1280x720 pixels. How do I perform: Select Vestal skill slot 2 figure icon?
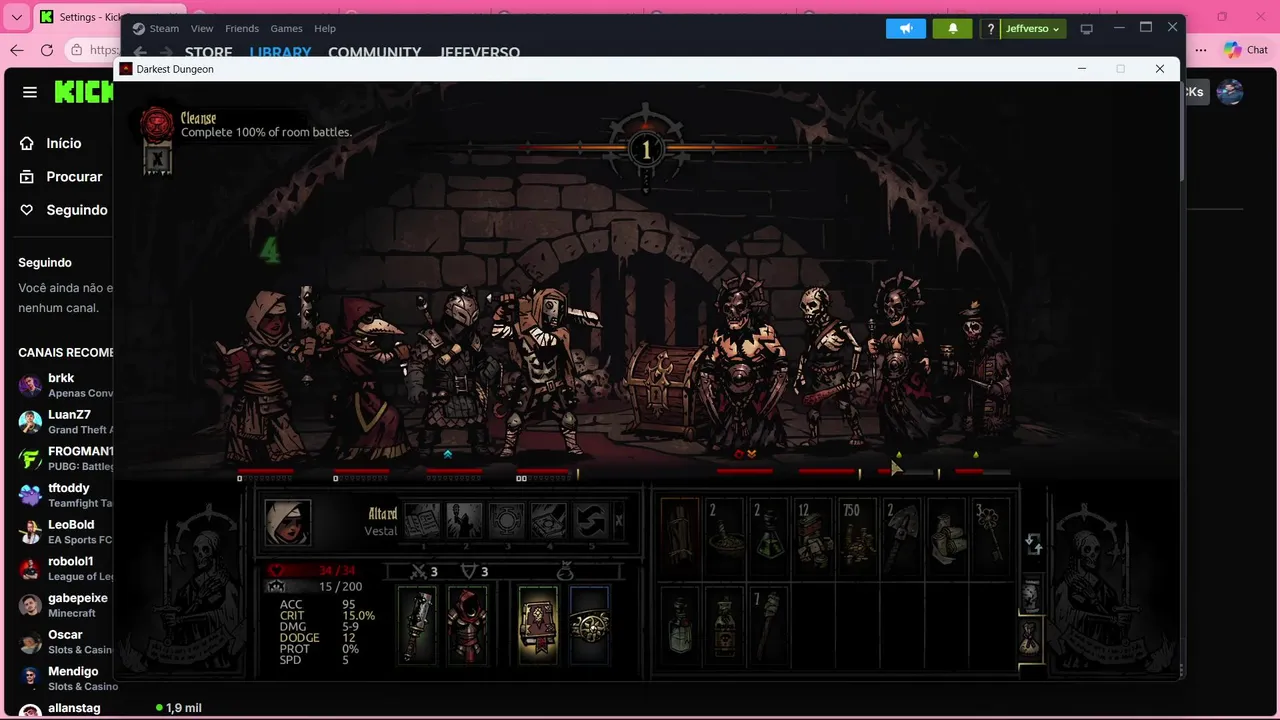click(464, 521)
